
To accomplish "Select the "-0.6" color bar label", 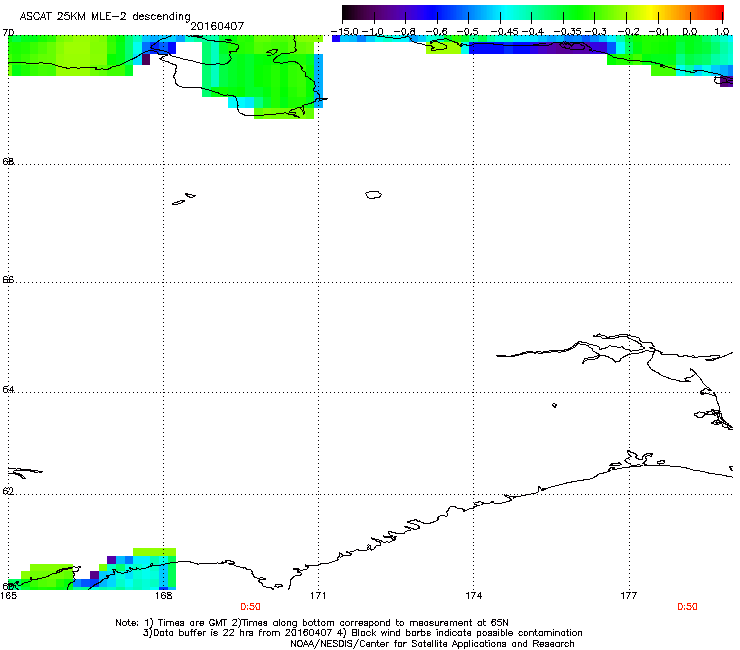I will coord(437,32).
